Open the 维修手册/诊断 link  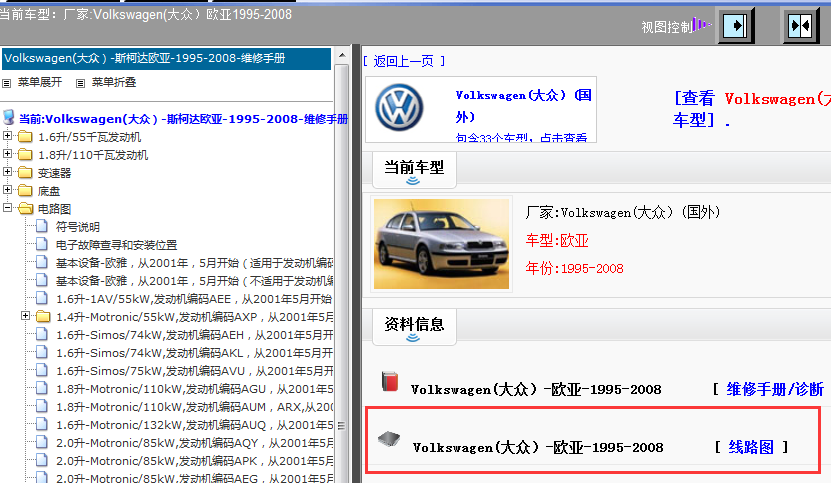click(775, 389)
